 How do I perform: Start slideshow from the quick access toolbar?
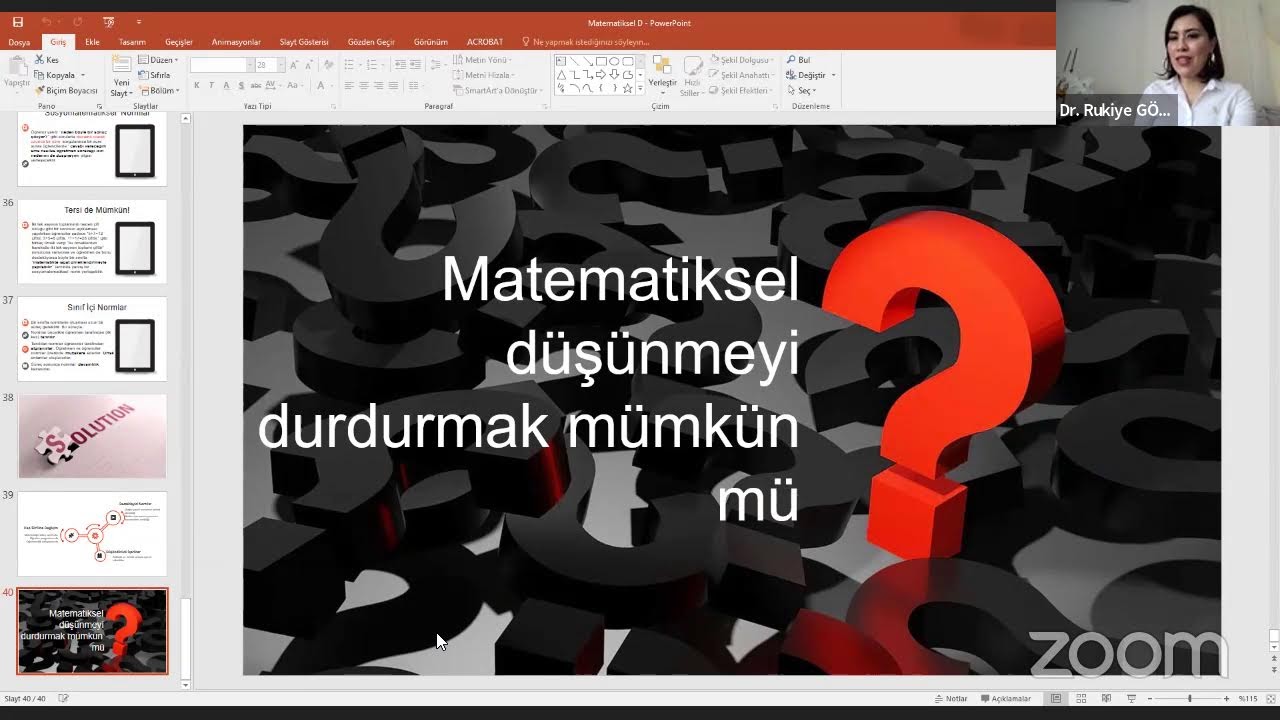(108, 22)
